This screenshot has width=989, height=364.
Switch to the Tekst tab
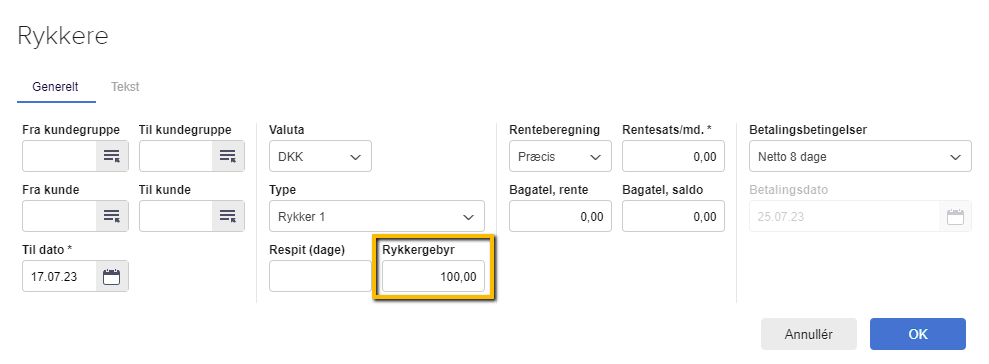pos(125,87)
